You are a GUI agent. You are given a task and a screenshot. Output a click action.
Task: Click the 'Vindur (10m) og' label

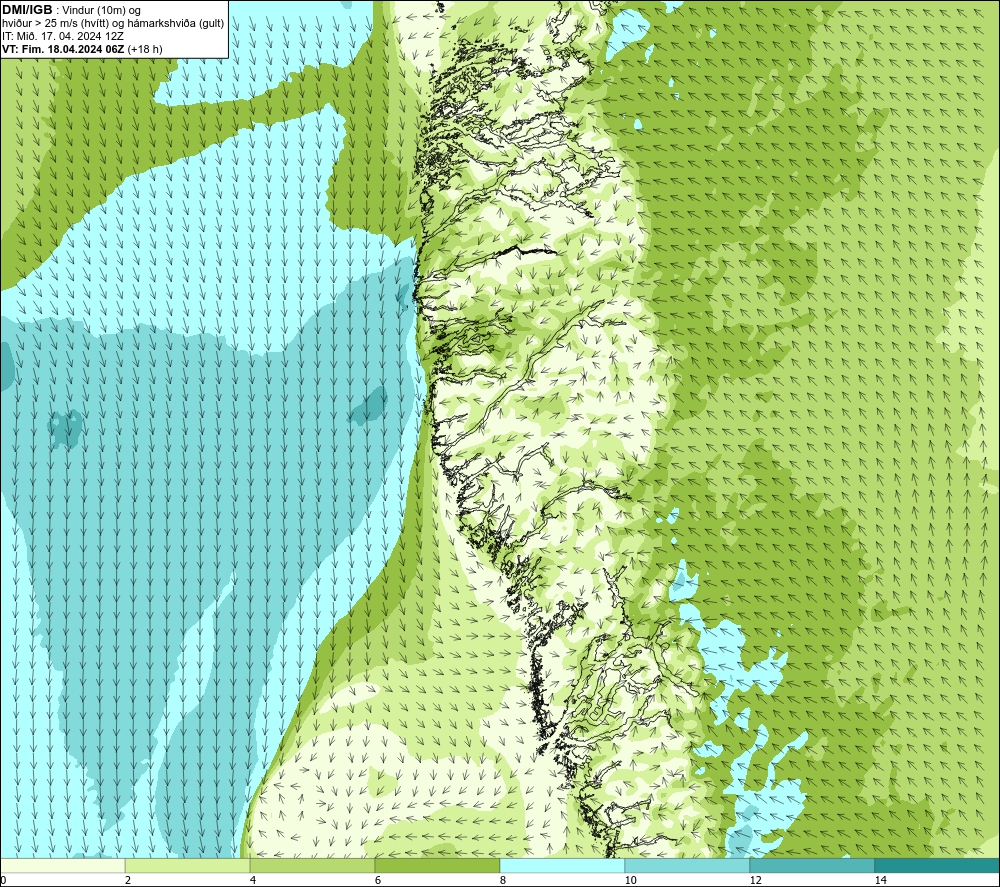click(x=101, y=10)
